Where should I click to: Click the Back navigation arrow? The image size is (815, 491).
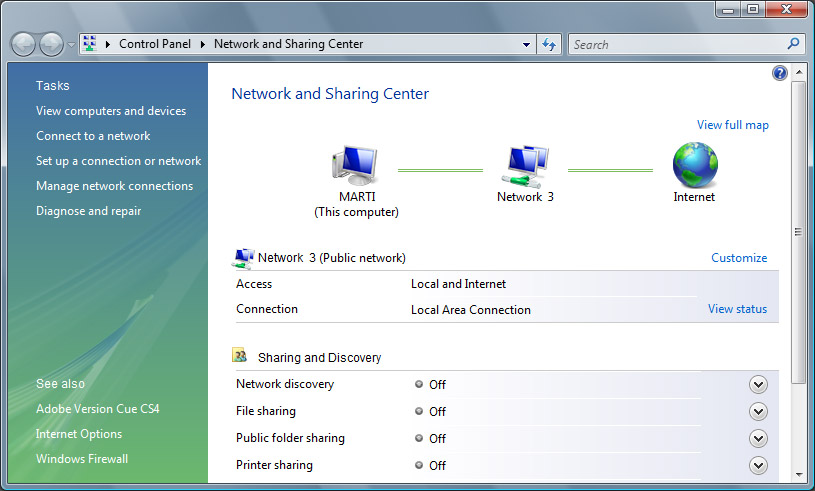pos(23,44)
